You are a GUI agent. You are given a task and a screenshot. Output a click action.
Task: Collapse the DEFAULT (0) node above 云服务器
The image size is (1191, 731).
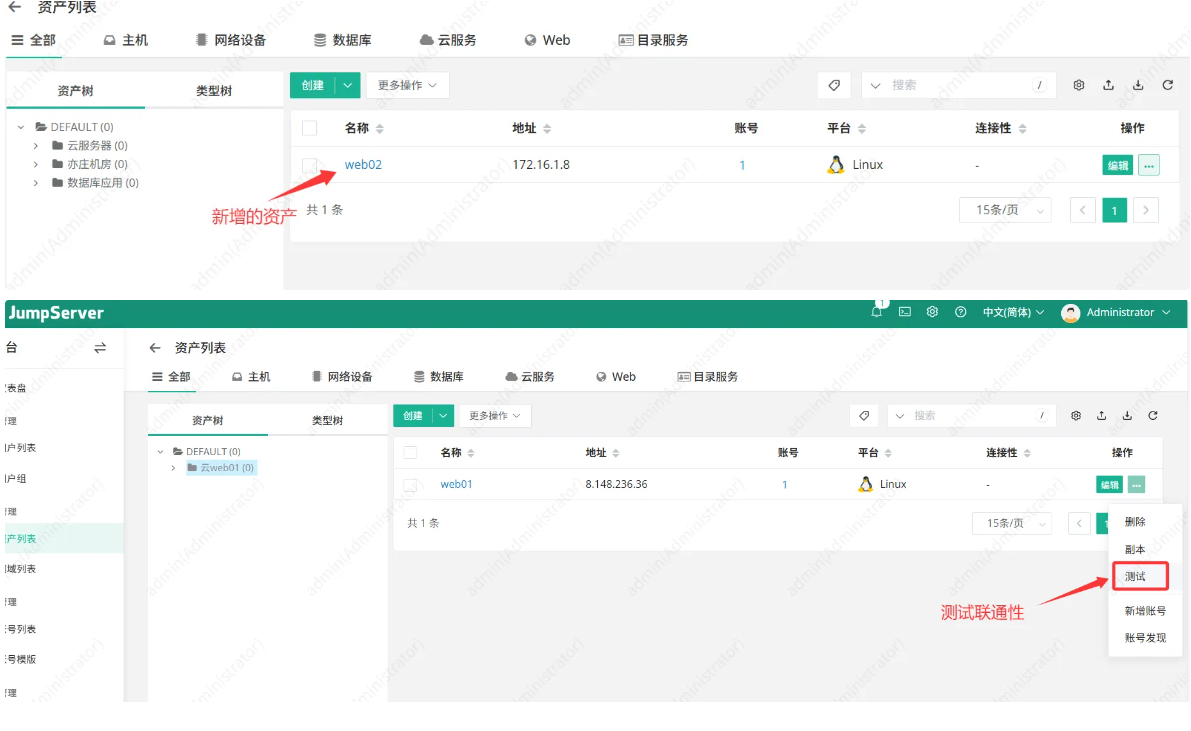(21, 127)
